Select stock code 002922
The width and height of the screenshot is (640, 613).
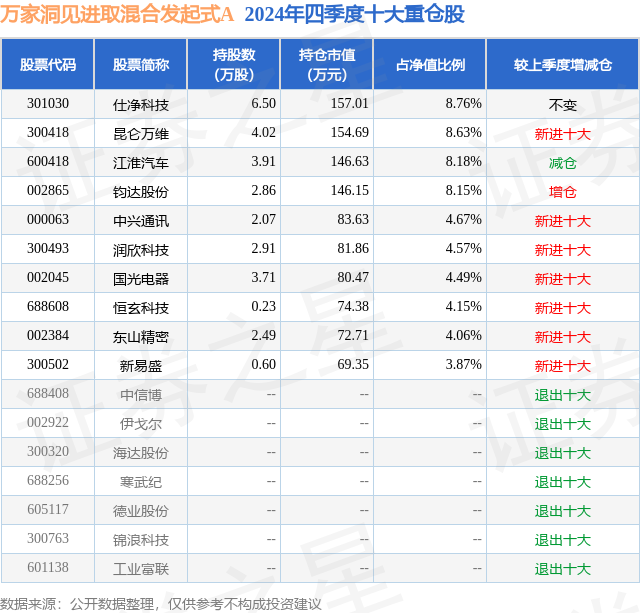[48, 422]
